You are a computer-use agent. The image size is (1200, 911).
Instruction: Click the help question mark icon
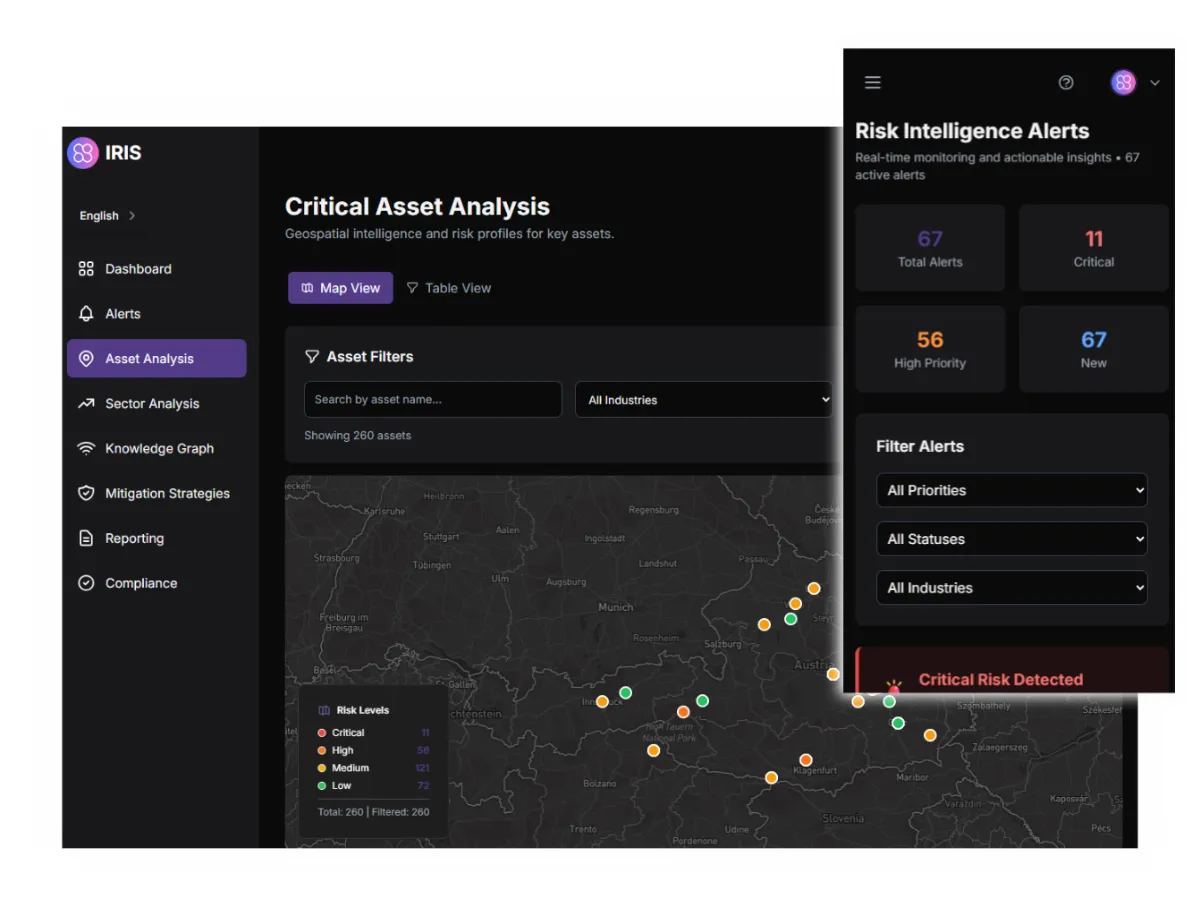click(x=1066, y=82)
